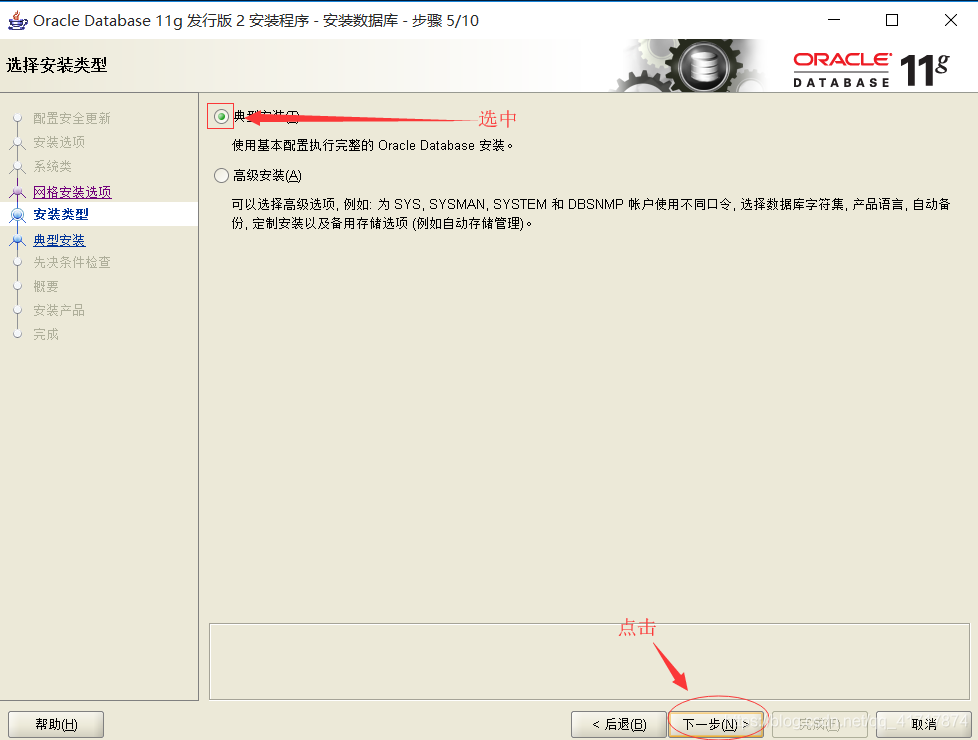
Task: Click the 系统类 step label
Action: click(x=52, y=167)
